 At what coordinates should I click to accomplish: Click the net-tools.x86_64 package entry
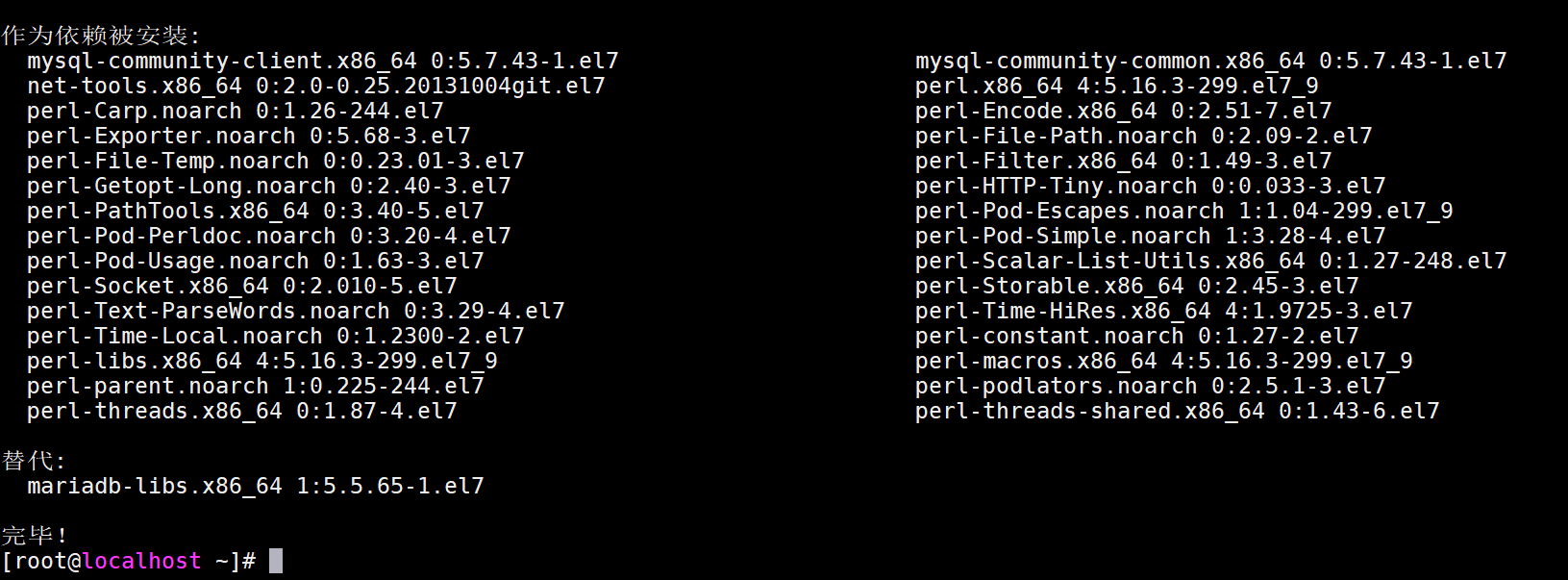316,86
